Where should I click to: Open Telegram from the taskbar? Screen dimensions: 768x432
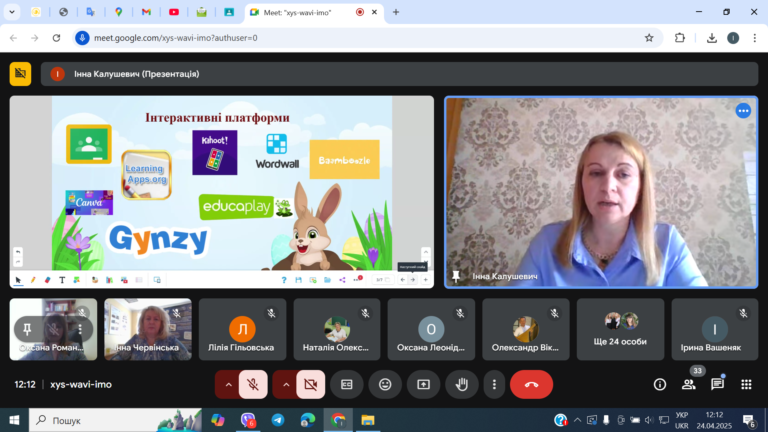(278, 420)
